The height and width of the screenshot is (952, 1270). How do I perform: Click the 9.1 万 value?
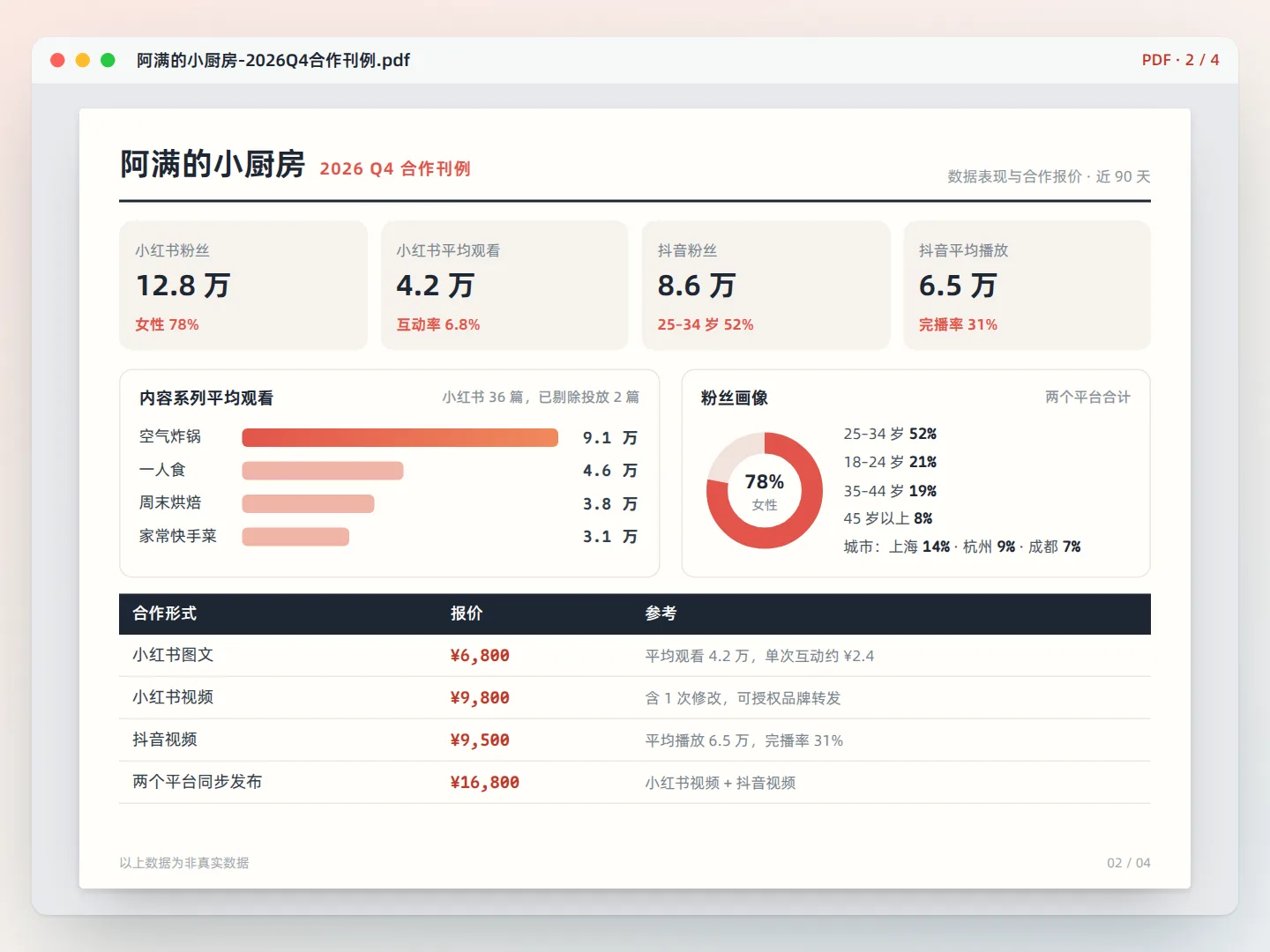[x=610, y=437]
